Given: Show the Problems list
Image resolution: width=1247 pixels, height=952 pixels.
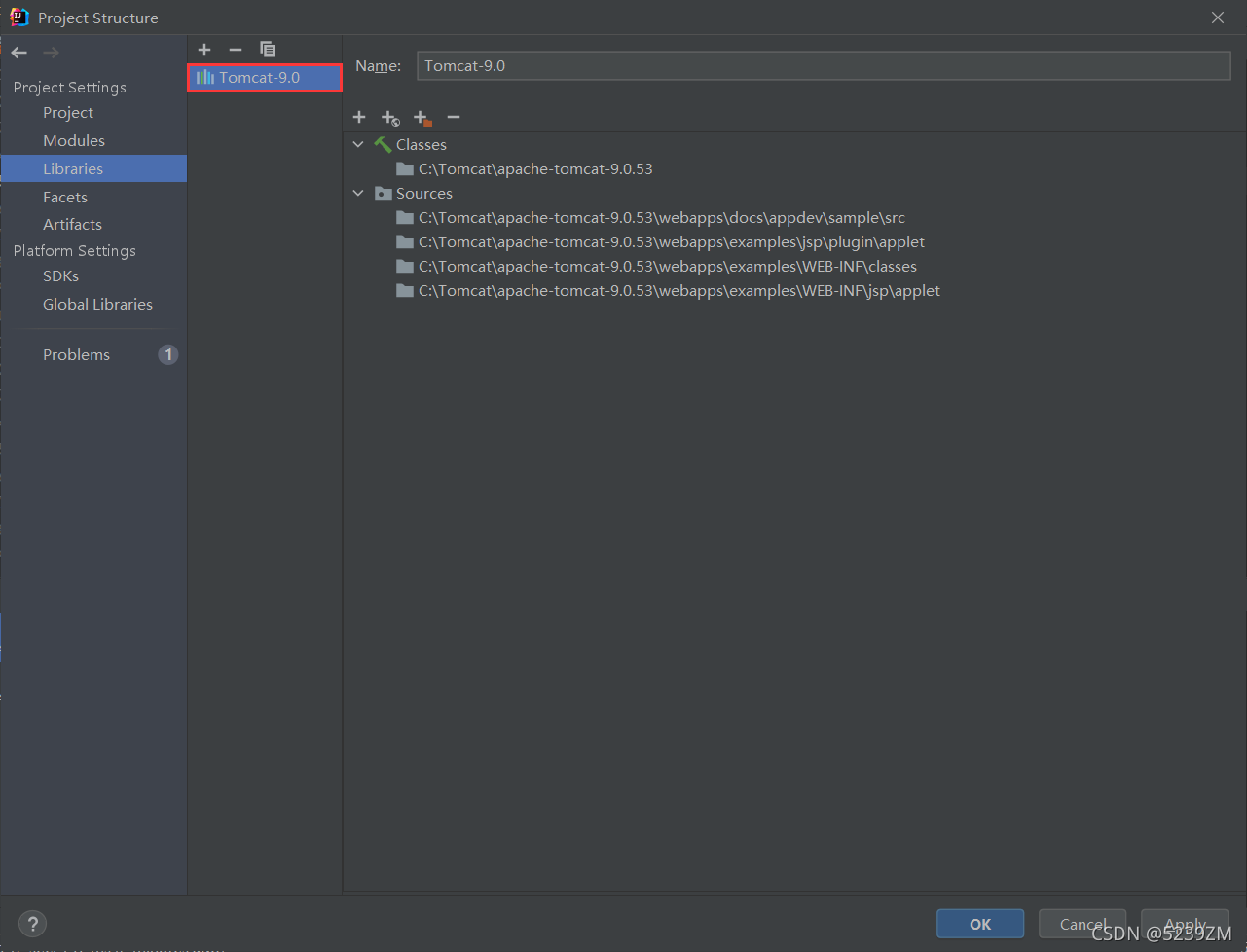Looking at the screenshot, I should (76, 355).
